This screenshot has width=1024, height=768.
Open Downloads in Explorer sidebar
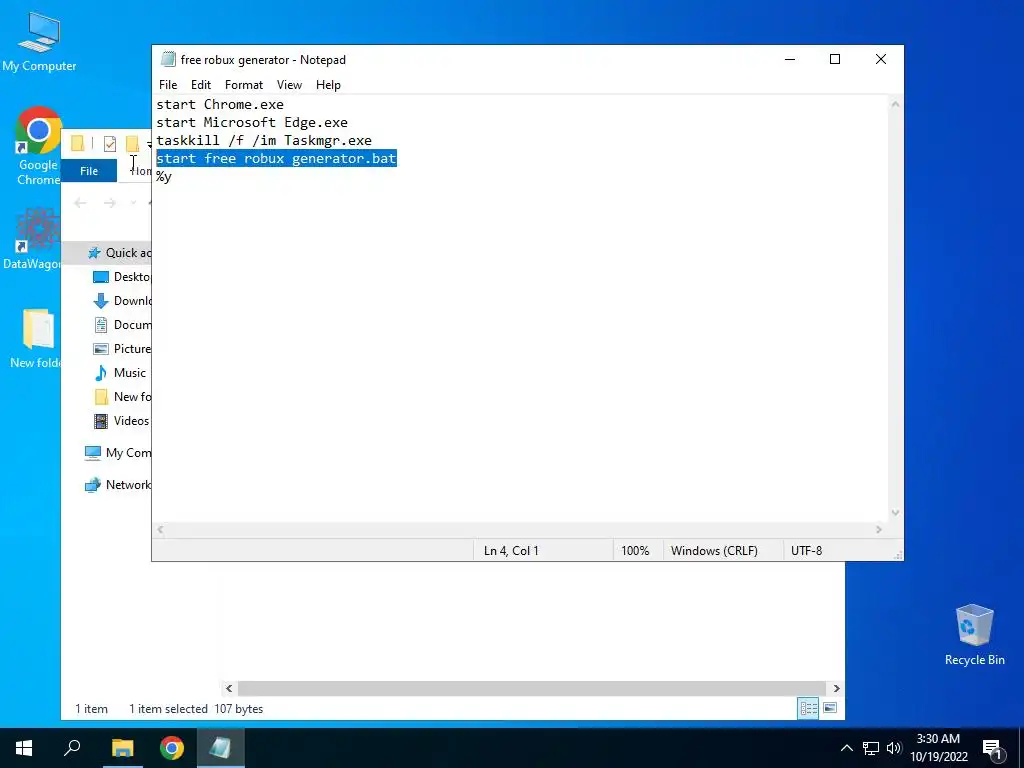pyautogui.click(x=123, y=301)
